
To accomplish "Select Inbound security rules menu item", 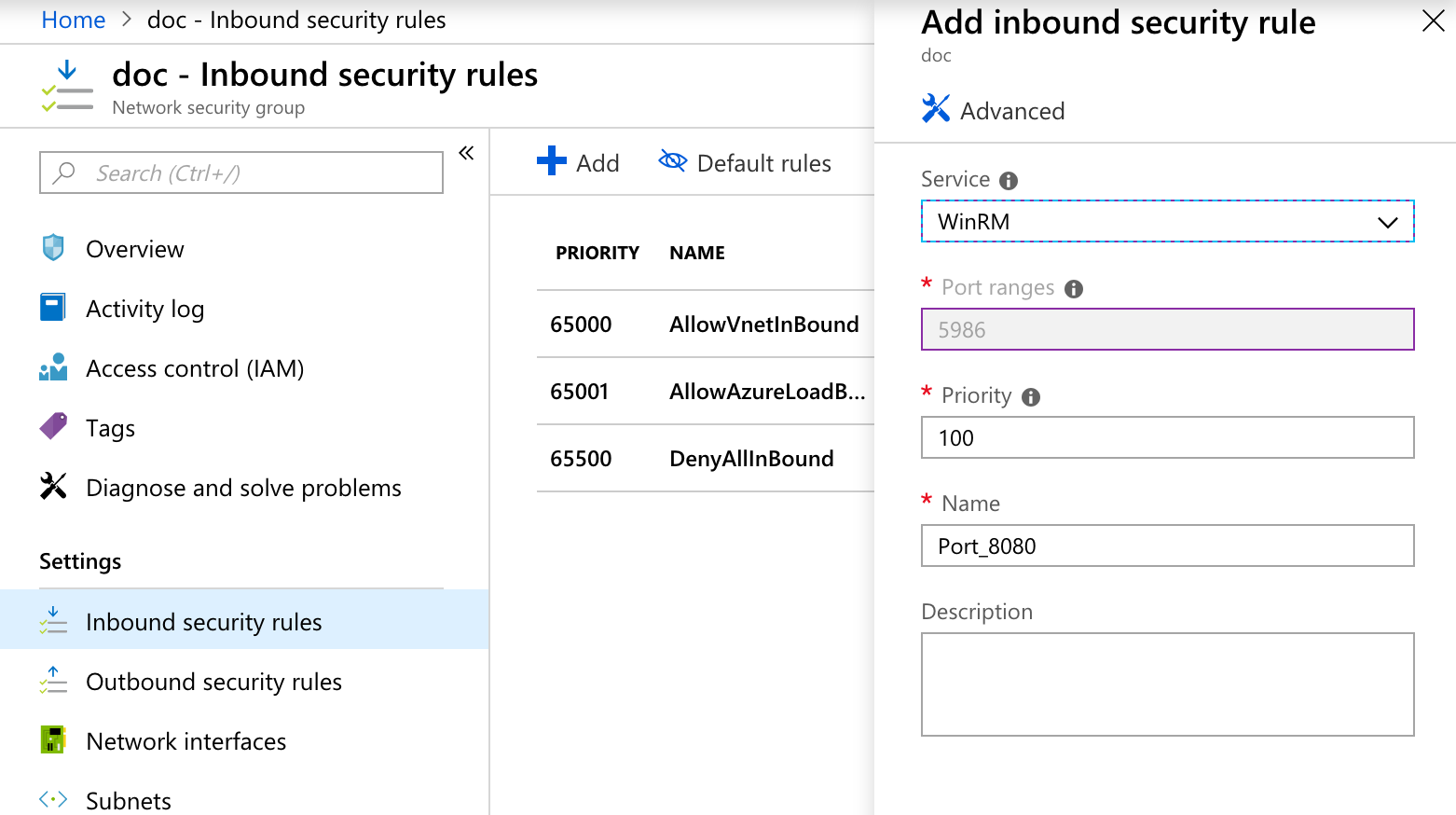I will (x=244, y=619).
